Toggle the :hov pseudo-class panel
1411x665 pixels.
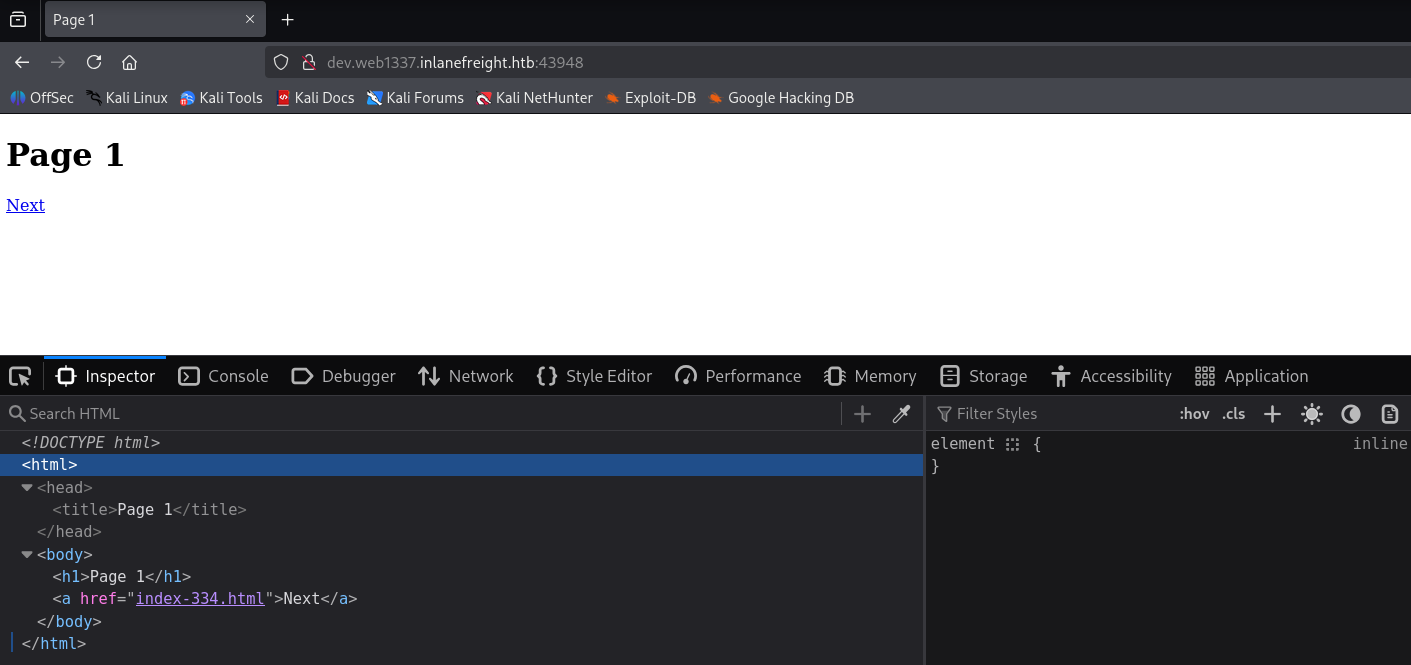pos(1194,414)
